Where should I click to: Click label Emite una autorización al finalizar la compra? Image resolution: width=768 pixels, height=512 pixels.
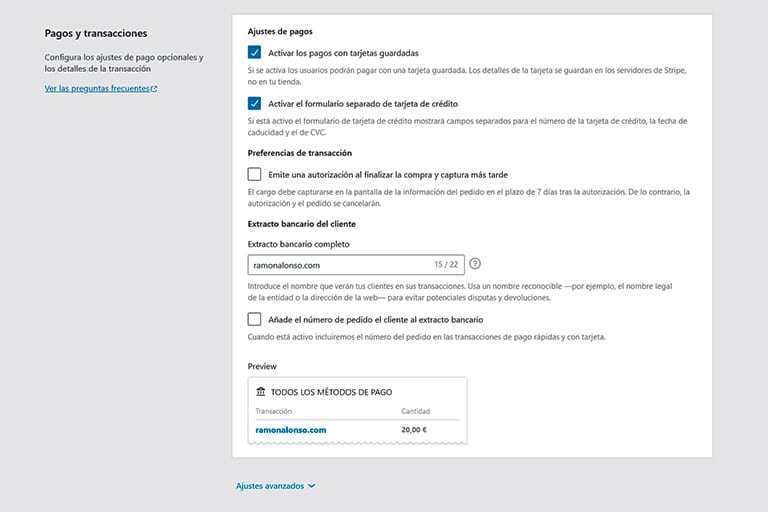(x=387, y=174)
